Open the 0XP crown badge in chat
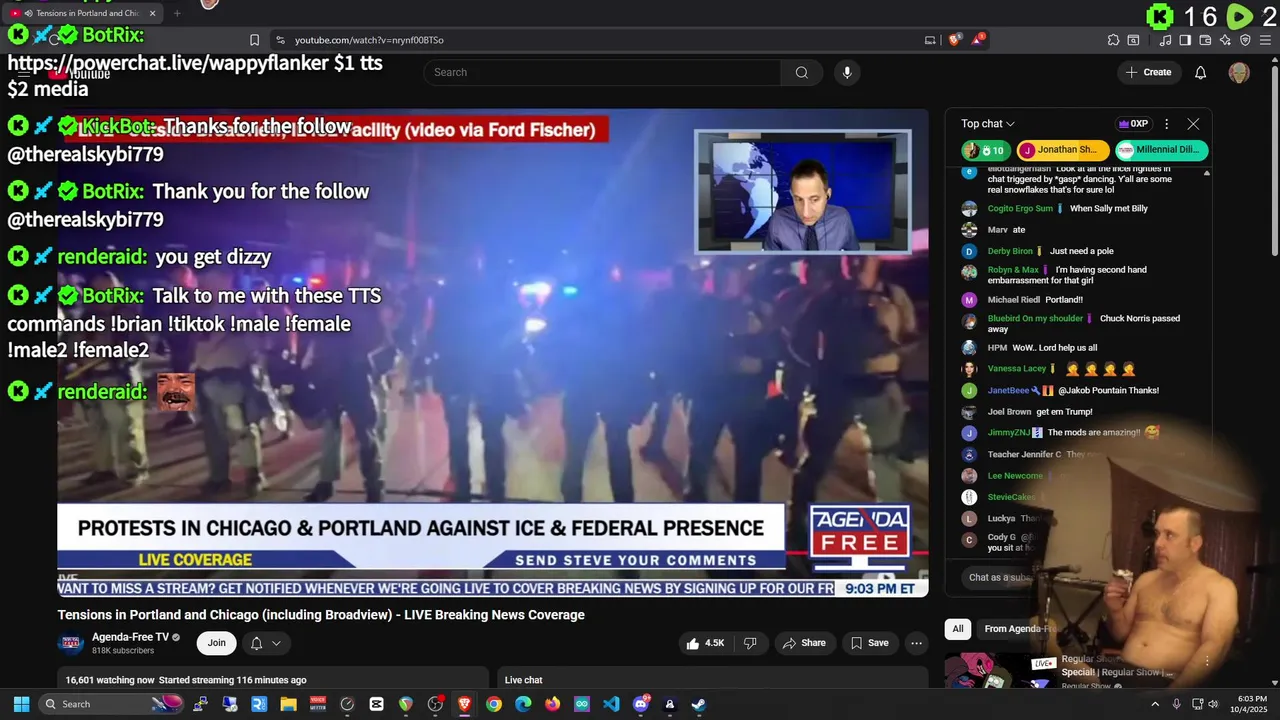Image resolution: width=1280 pixels, height=720 pixels. 1133,124
